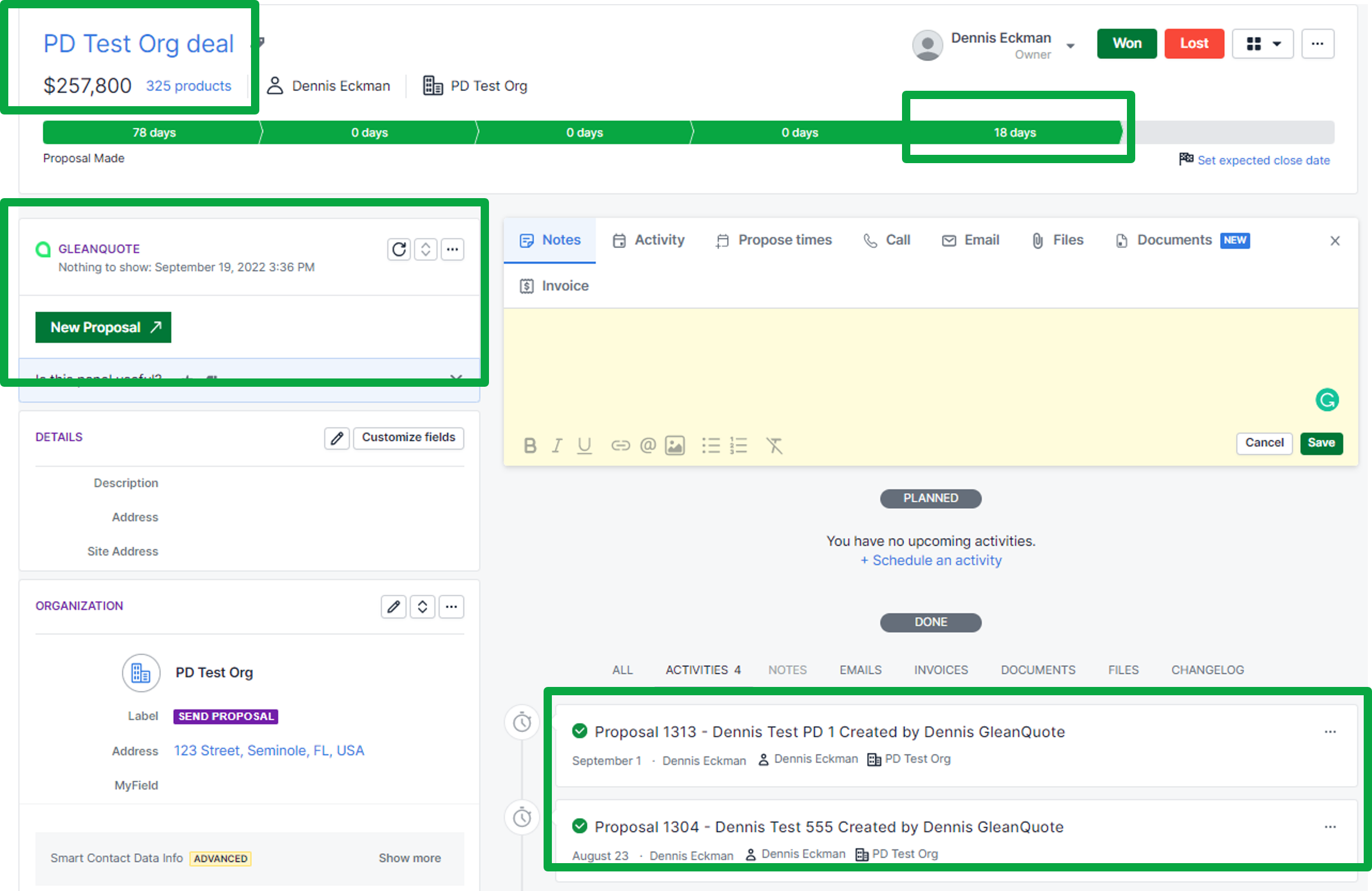1372x891 pixels.
Task: Open the owner dropdown next to Dennis Eckman
Action: [x=1071, y=45]
